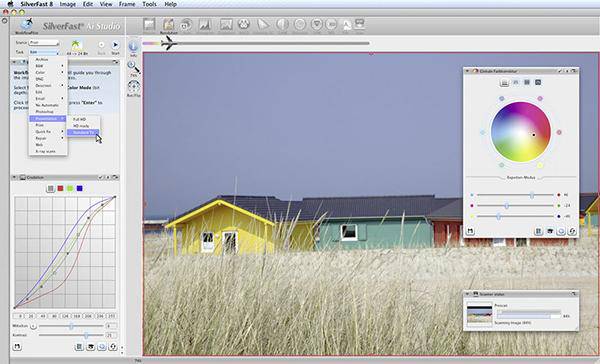Screen dimensions: 600x364
Task: Select Standard TV in Presentation submenu
Action: 83,132
